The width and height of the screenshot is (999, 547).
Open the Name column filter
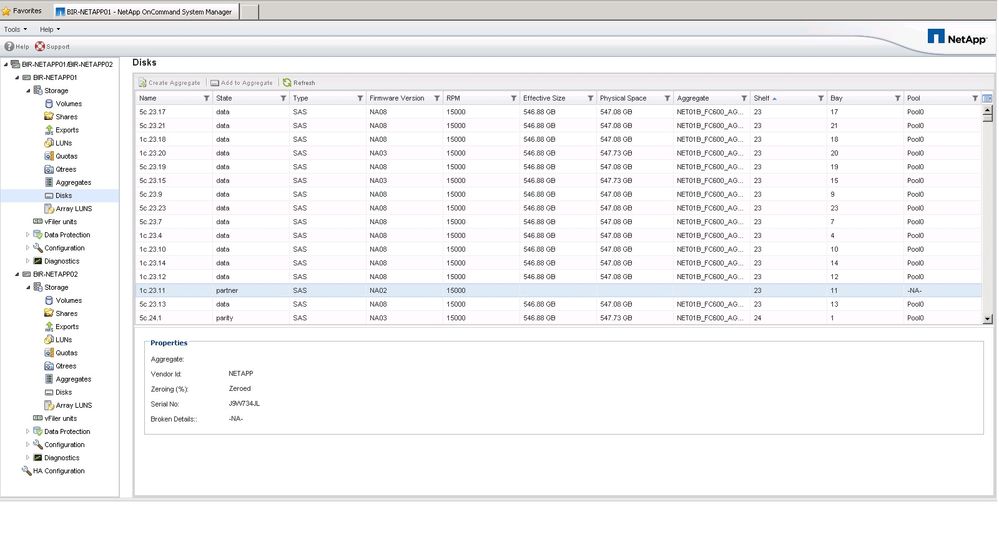tap(206, 98)
